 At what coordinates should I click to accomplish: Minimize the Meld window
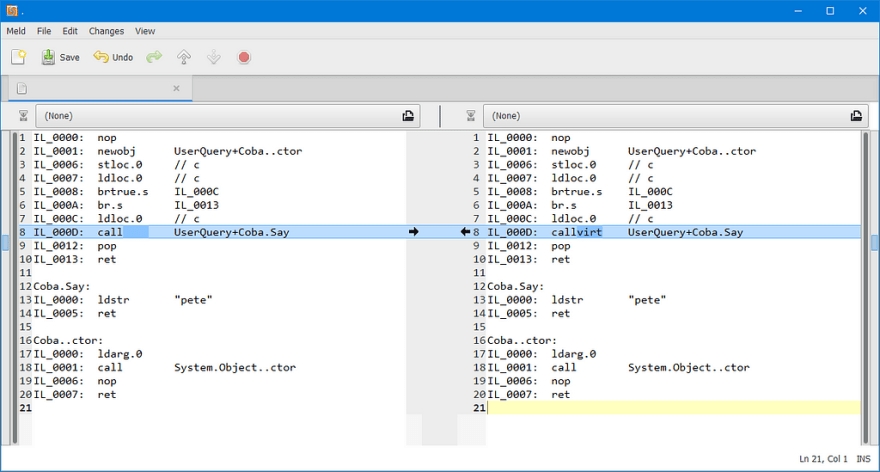click(798, 11)
